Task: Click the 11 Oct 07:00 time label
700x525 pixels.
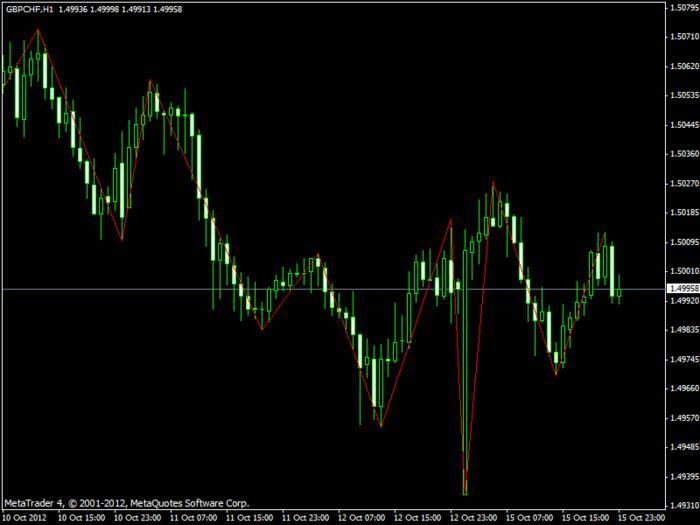Action: [x=193, y=518]
